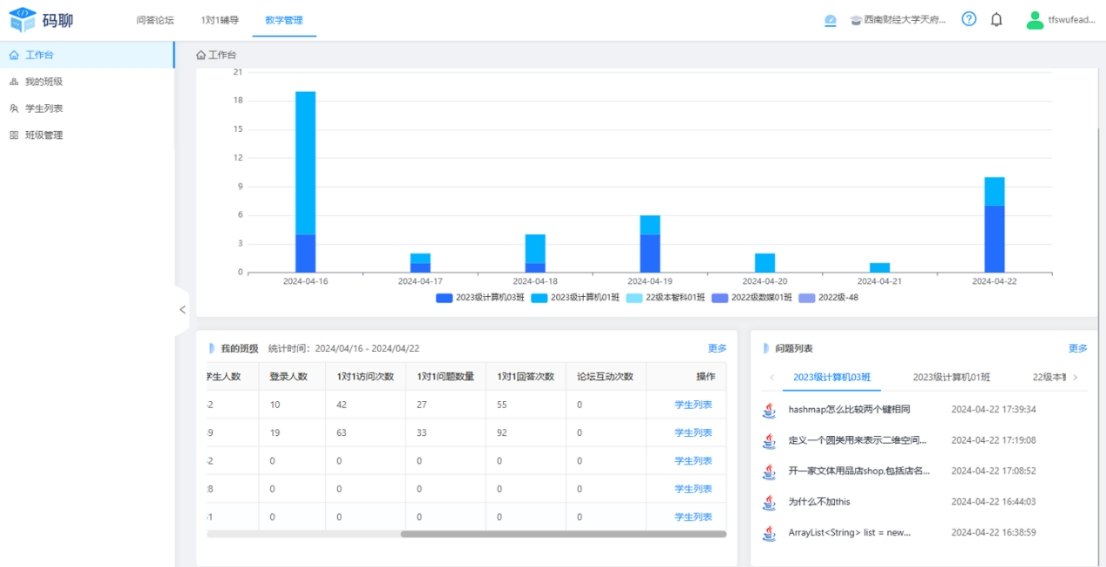Open the notification bell
This screenshot has height=567, width=1106.
point(996,20)
